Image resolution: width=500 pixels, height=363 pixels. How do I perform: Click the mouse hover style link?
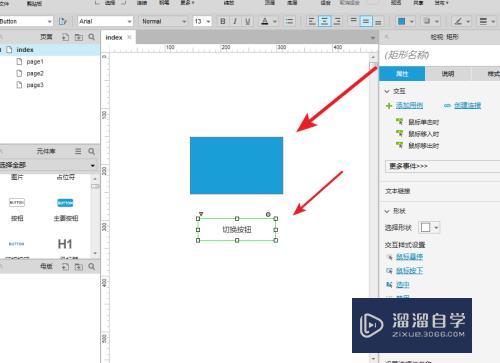pos(409,257)
